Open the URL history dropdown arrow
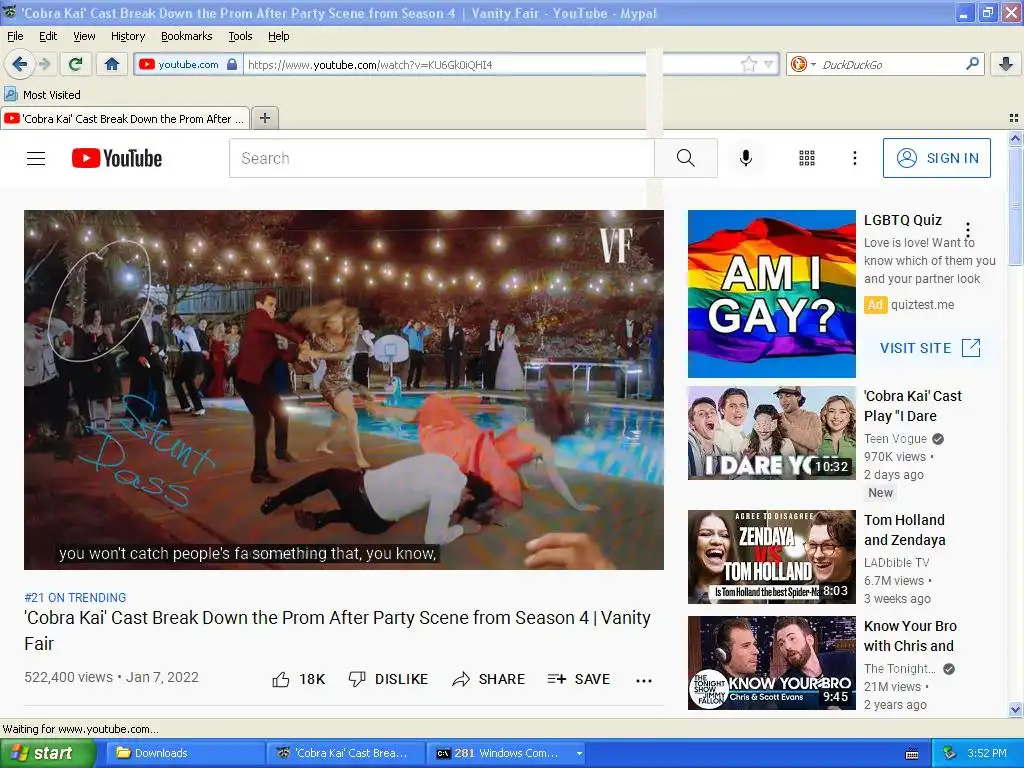The image size is (1024, 768). pyautogui.click(x=769, y=64)
